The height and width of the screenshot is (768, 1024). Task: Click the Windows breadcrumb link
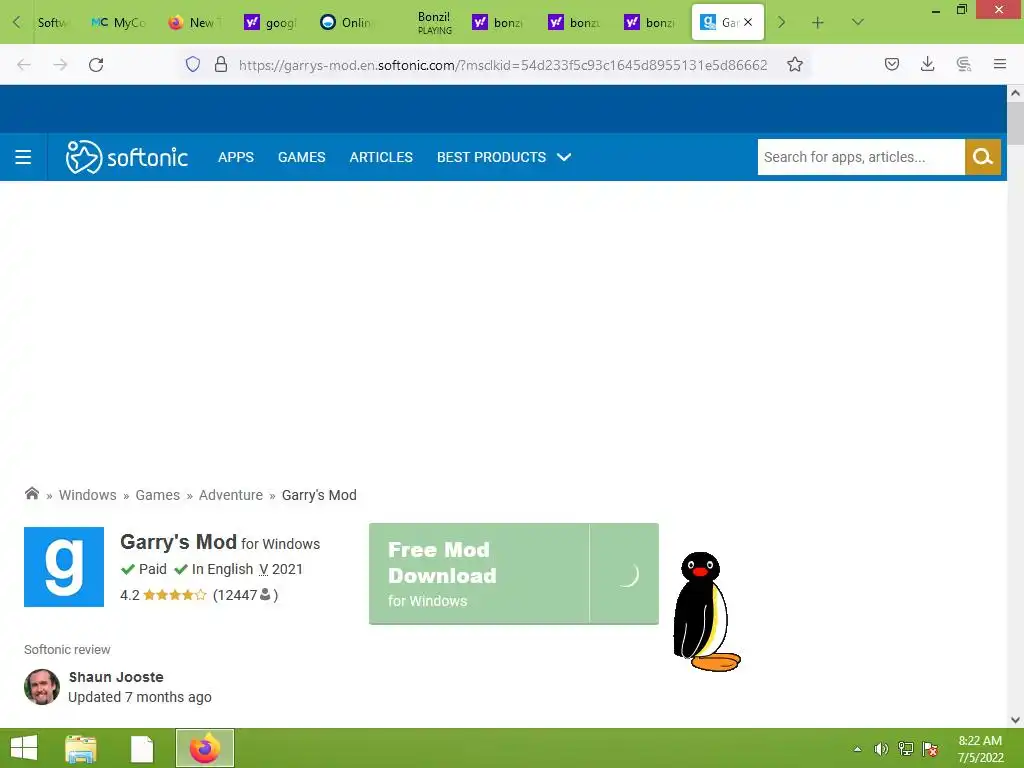click(88, 495)
